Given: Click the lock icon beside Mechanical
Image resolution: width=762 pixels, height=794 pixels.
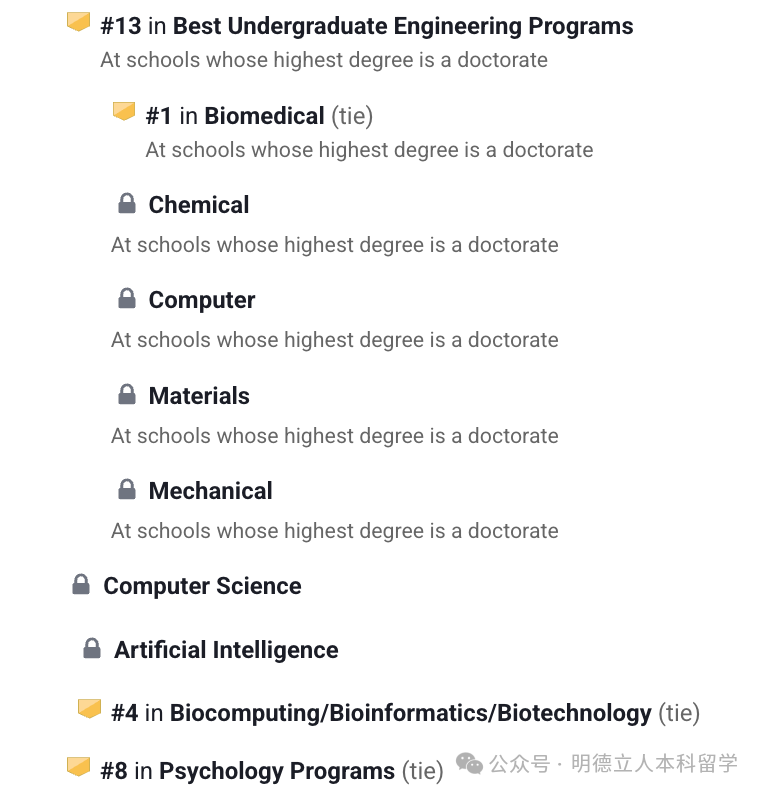Looking at the screenshot, I should coord(127,490).
